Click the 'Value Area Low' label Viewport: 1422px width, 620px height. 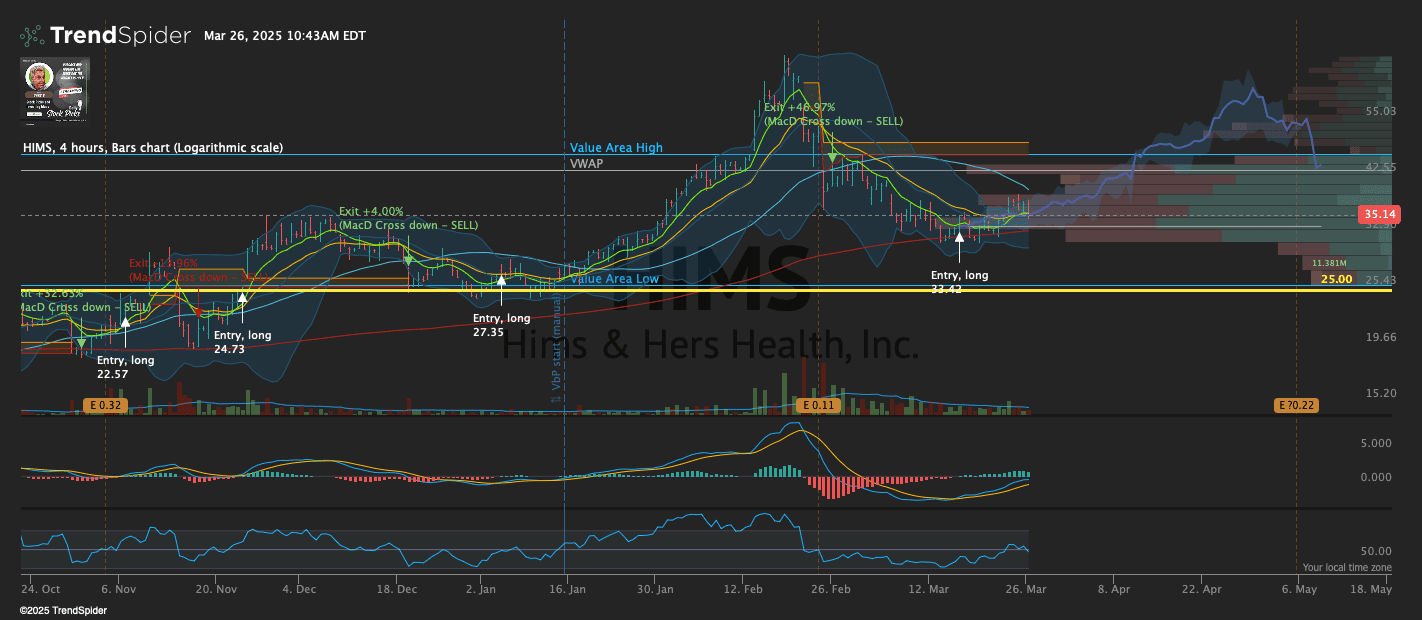point(615,279)
